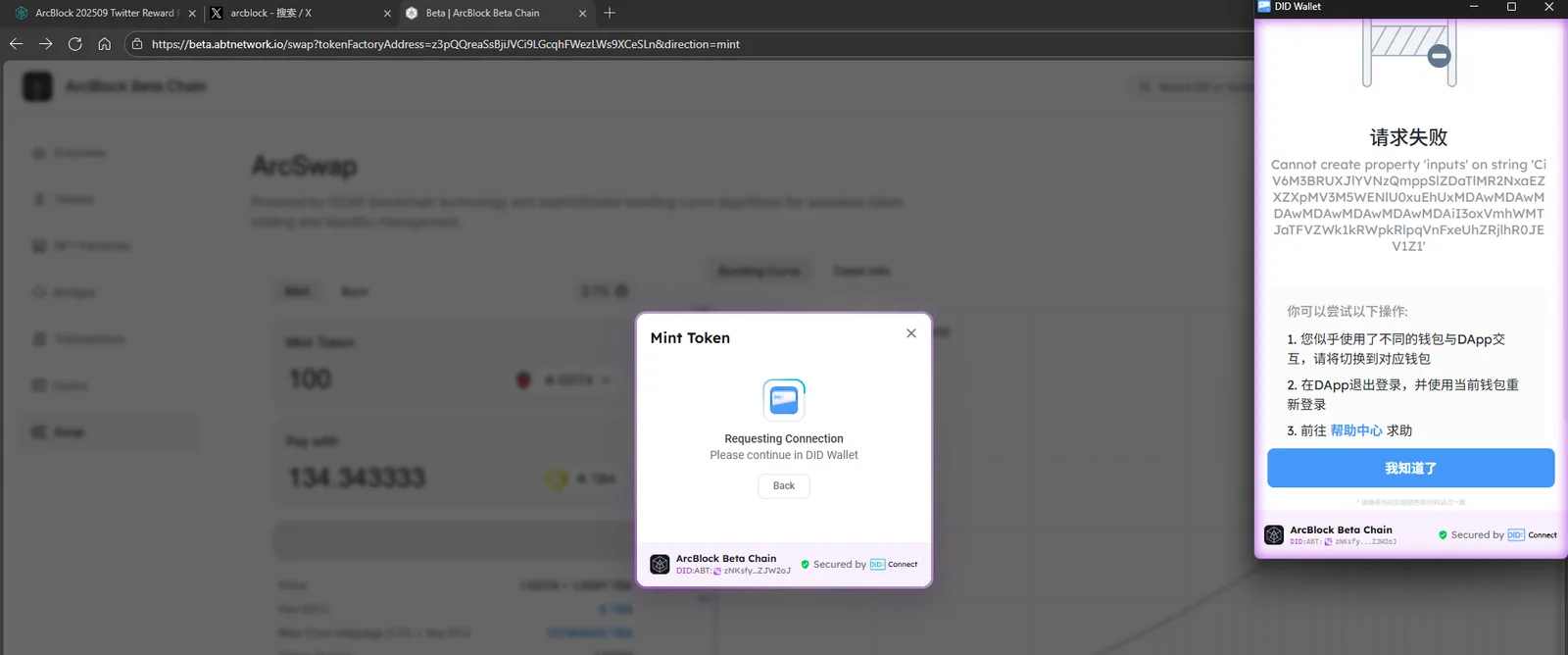View site information lock icon
Screen dimensions: 1568x655
pyautogui.click(x=137, y=44)
